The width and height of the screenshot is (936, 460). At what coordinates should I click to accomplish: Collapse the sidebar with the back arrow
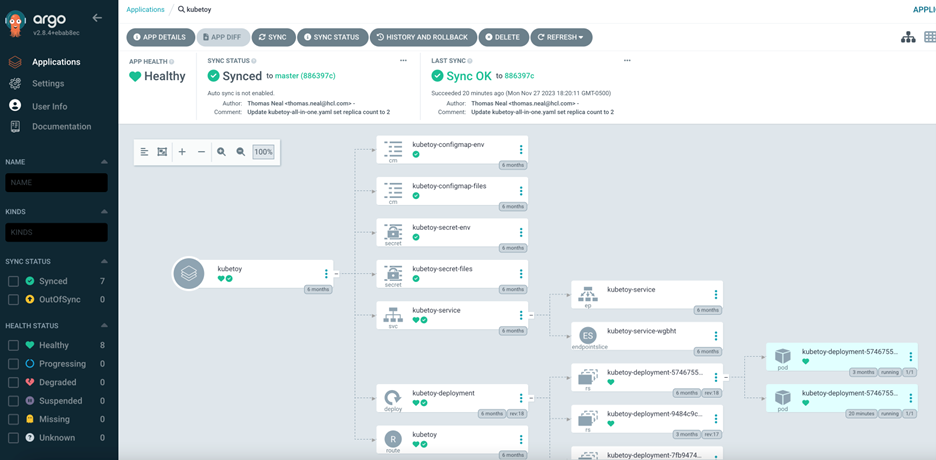[97, 18]
